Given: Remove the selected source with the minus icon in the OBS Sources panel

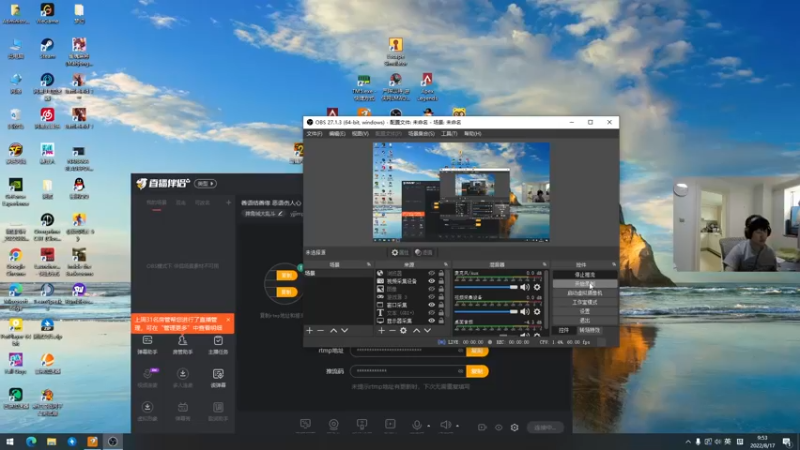Looking at the screenshot, I should click(392, 331).
